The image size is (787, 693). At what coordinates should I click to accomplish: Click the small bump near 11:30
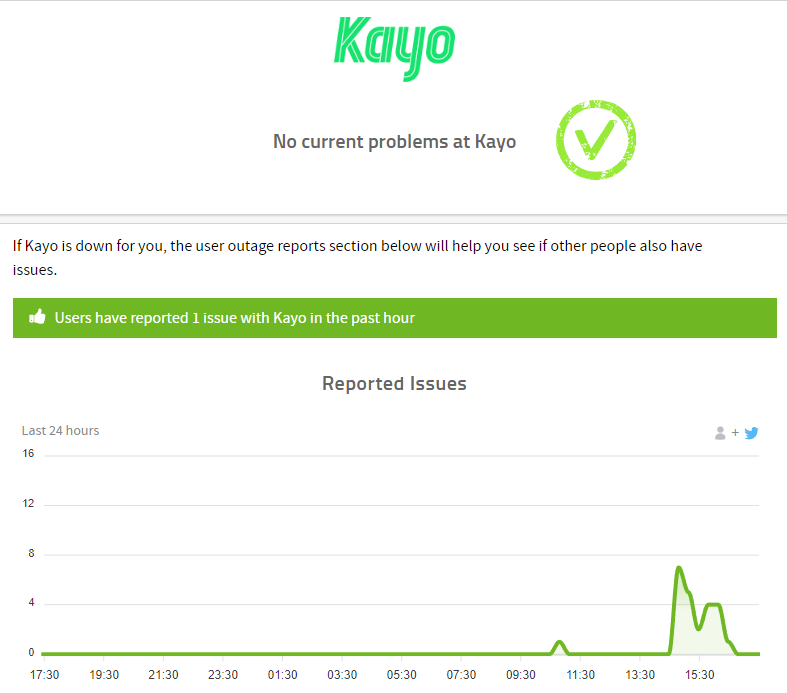(x=559, y=643)
